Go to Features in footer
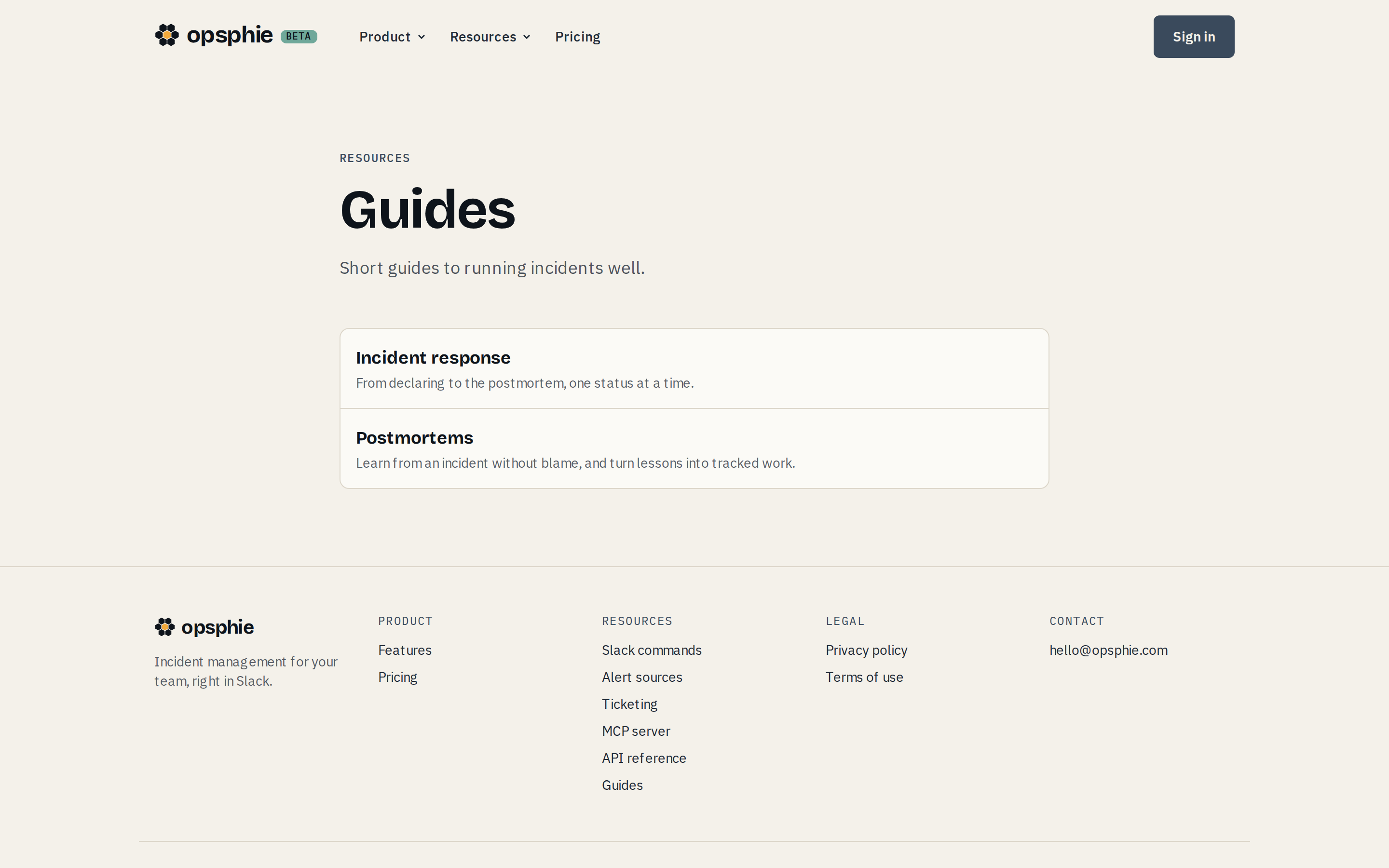The image size is (1389, 868). coord(405,650)
